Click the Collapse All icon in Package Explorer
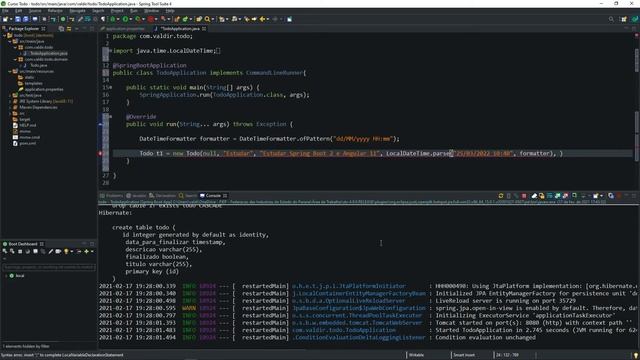Screen dimensions: 640x360 pos(61,29)
